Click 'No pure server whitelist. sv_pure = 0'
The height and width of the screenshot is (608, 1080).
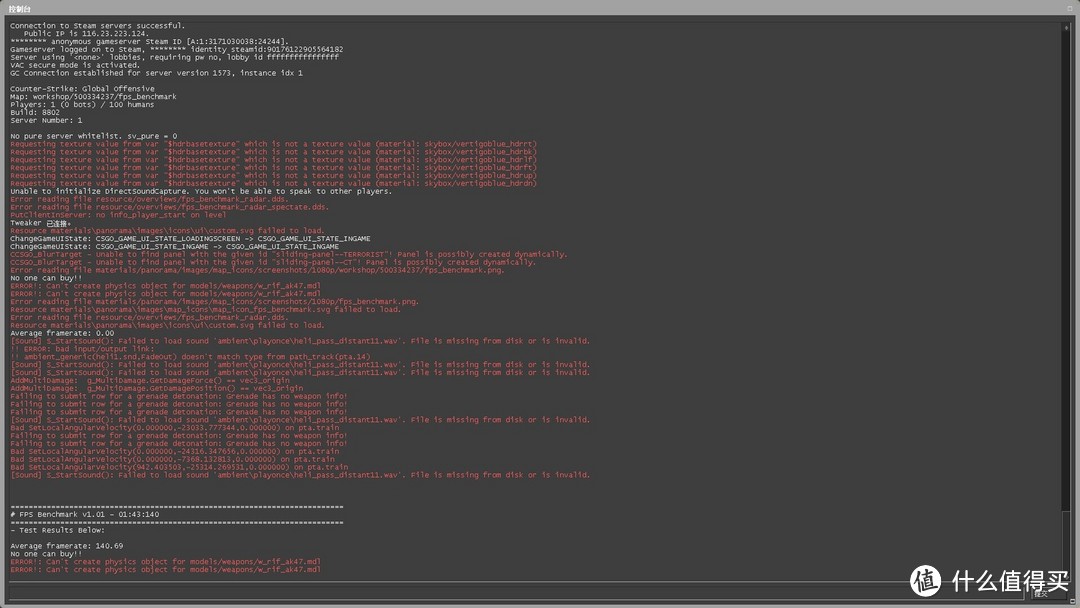tap(94, 136)
